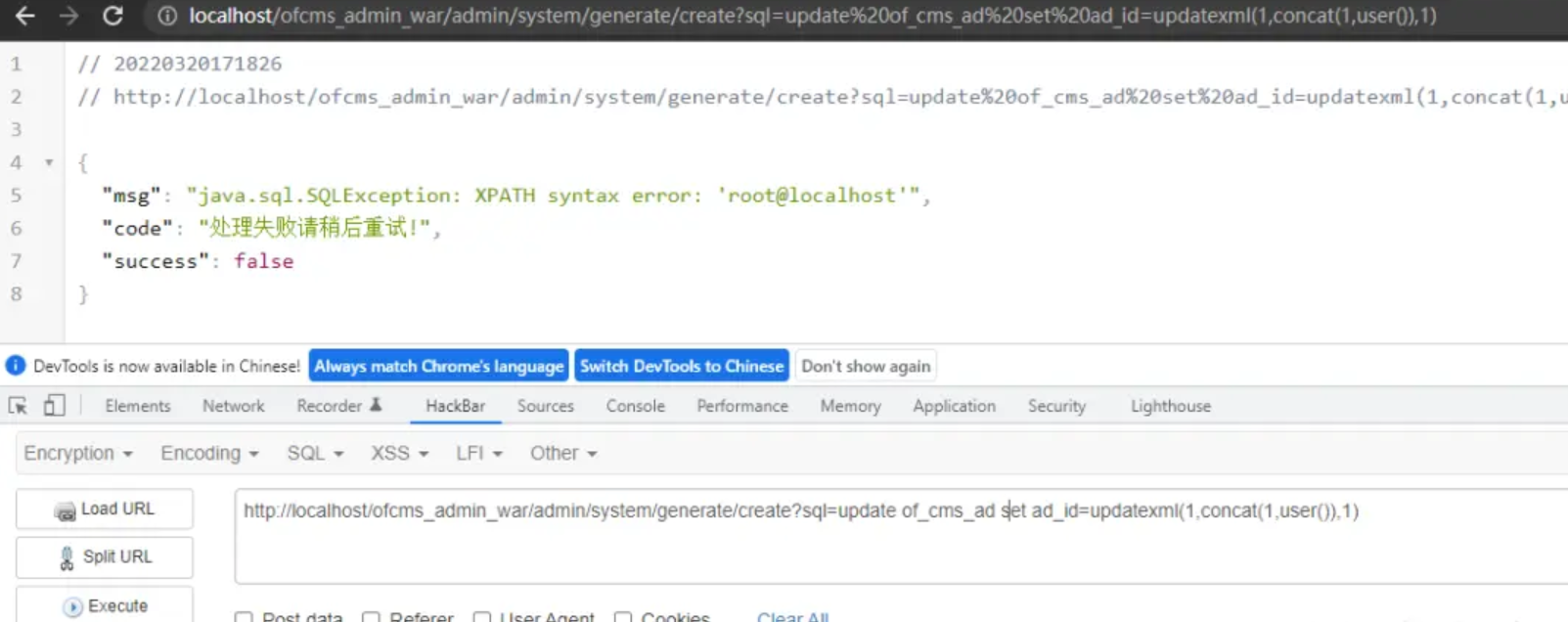The width and height of the screenshot is (1568, 622).
Task: Open the Application tab
Action: coord(954,406)
